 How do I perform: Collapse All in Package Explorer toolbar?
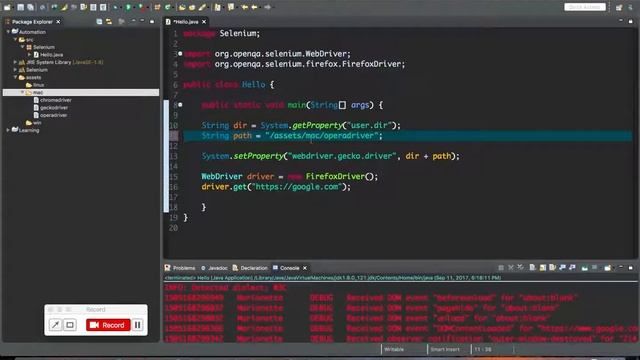coord(99,22)
